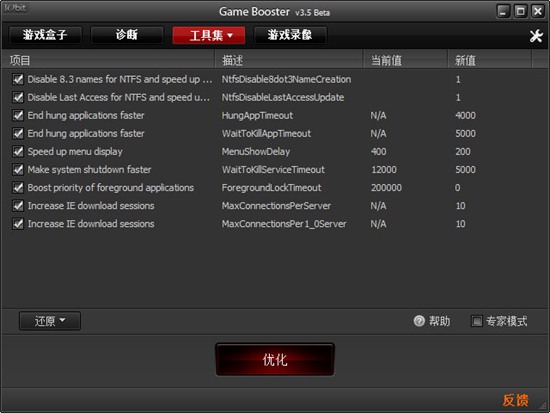The height and width of the screenshot is (413, 550).
Task: Click current value 200000 cell
Action: point(386,188)
